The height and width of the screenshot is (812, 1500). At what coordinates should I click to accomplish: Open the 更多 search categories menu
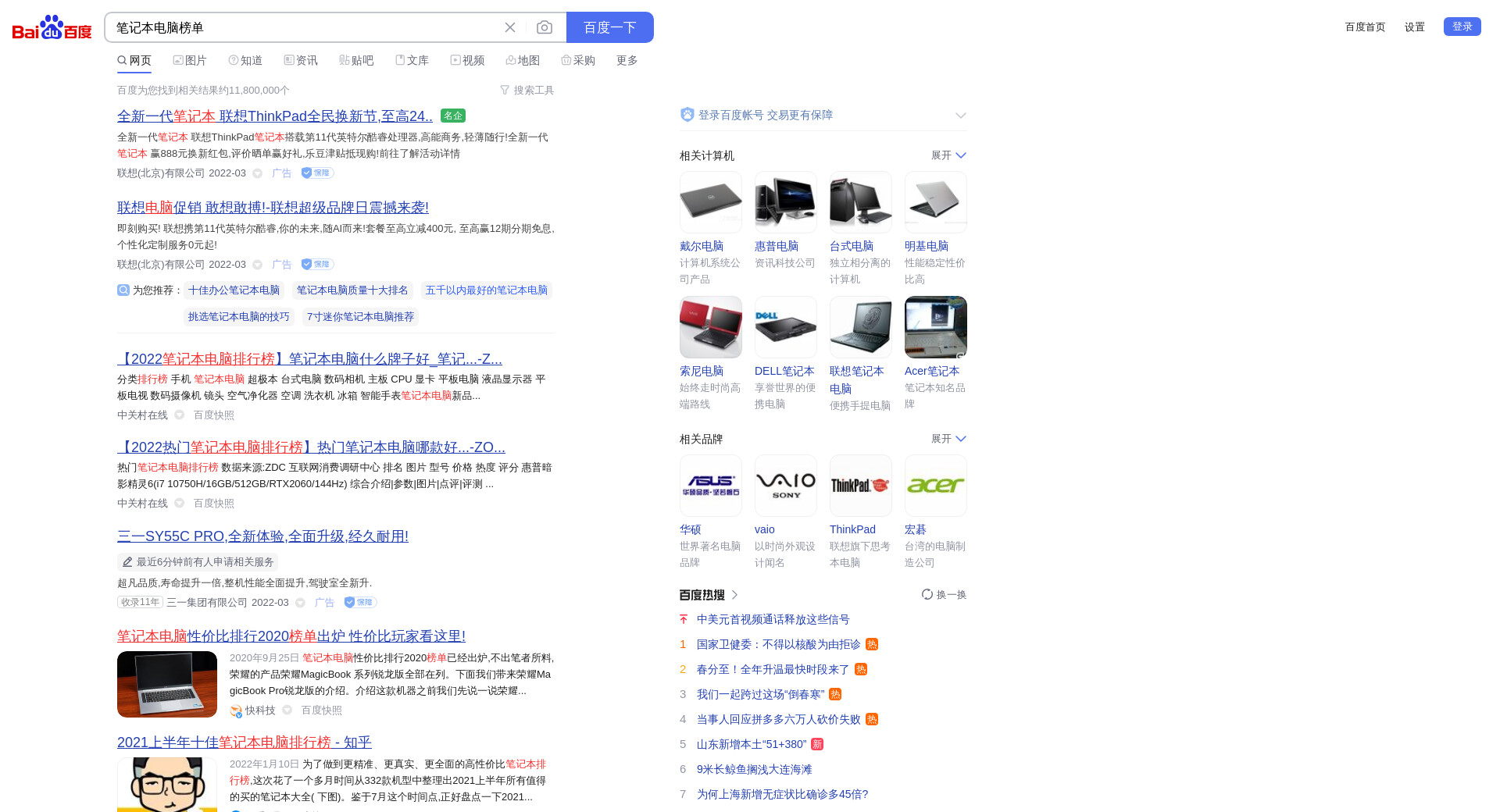pos(627,60)
